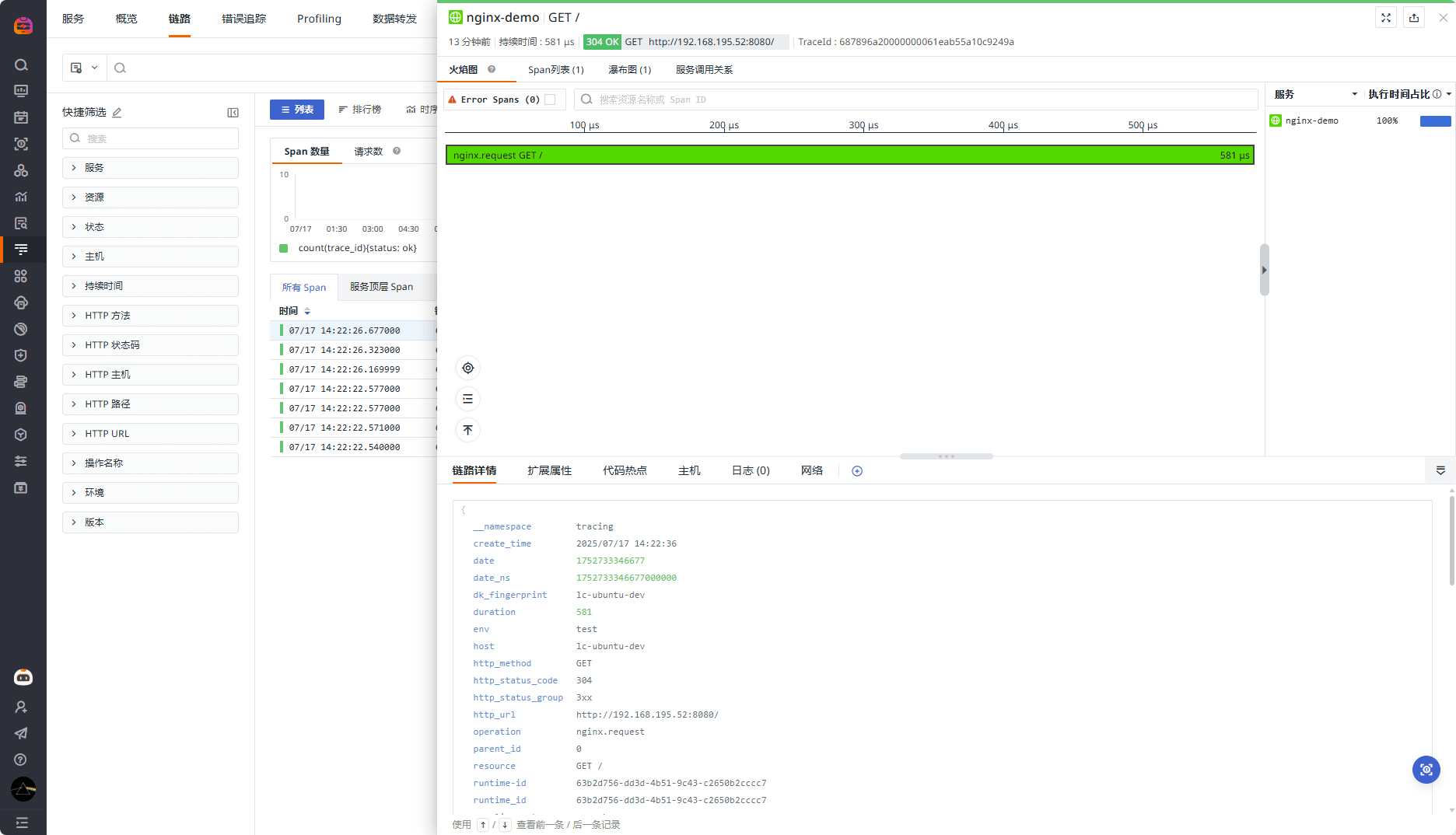This screenshot has width=1456, height=835.
Task: Open the floating screenshot assistant button
Action: 1426,770
